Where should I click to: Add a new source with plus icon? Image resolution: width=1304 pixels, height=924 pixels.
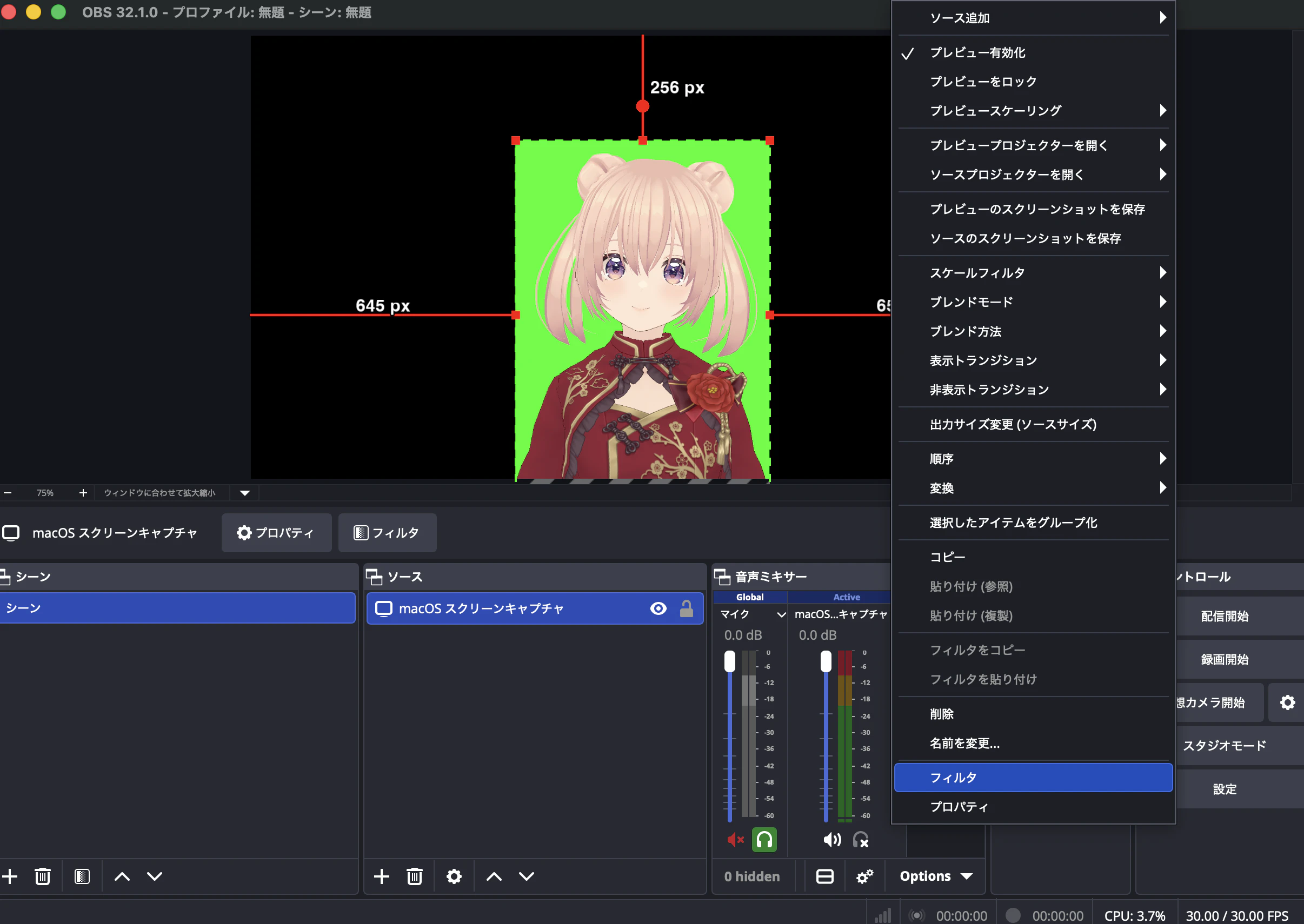(x=381, y=876)
